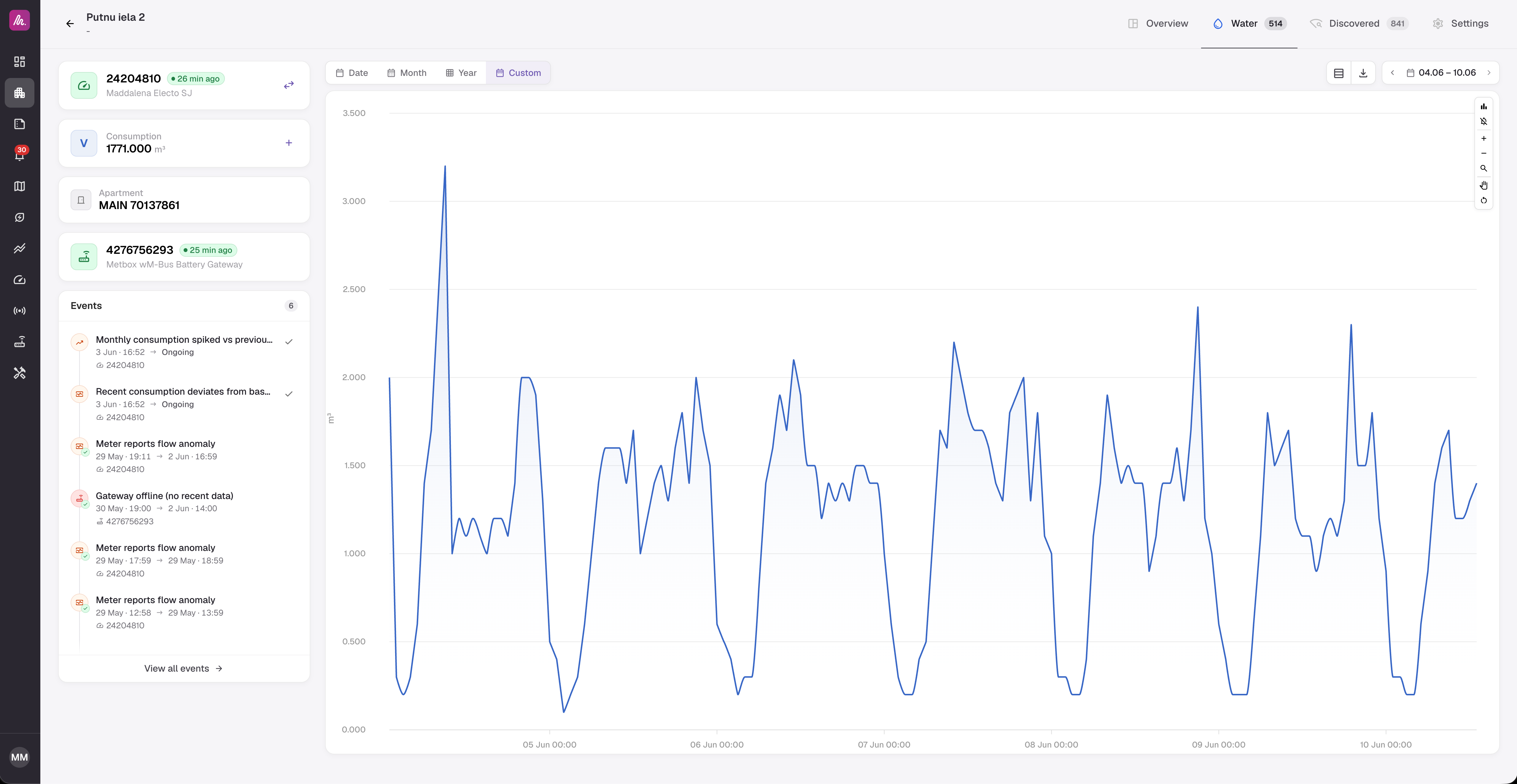The height and width of the screenshot is (784, 1517).
Task: Select the pan hand tool on the chart
Action: [1483, 185]
